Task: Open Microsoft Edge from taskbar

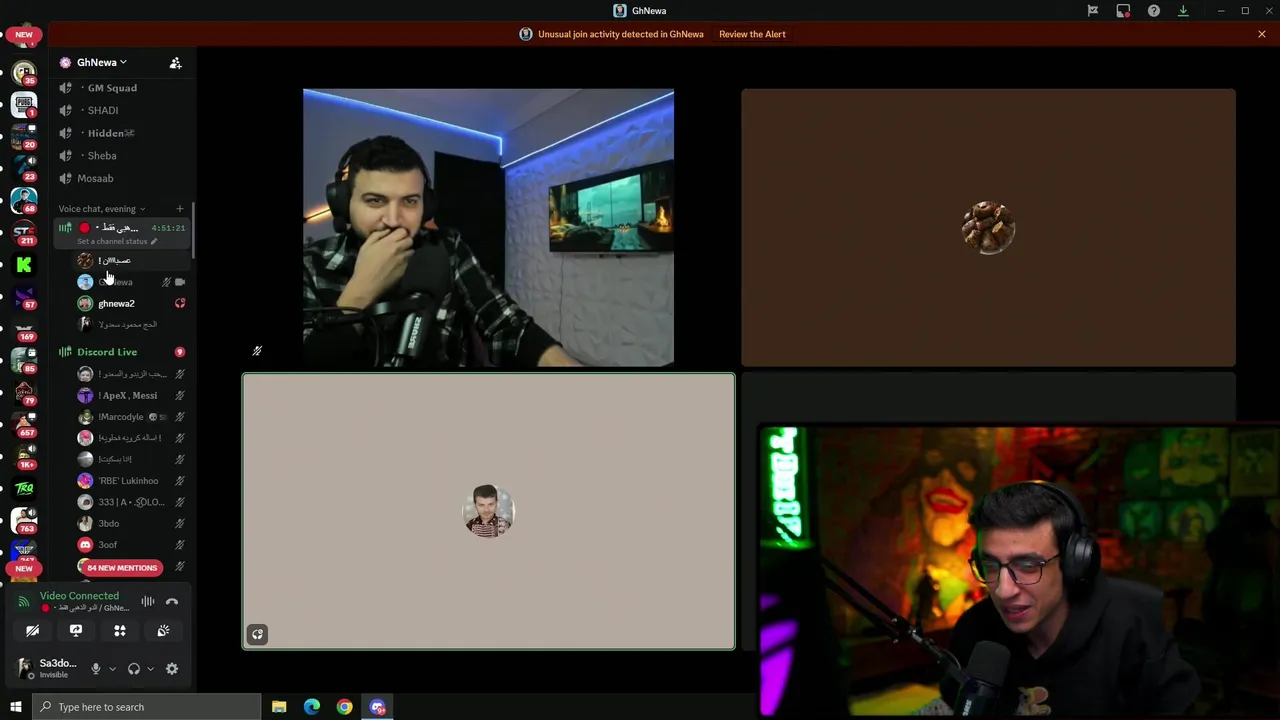Action: (x=312, y=707)
